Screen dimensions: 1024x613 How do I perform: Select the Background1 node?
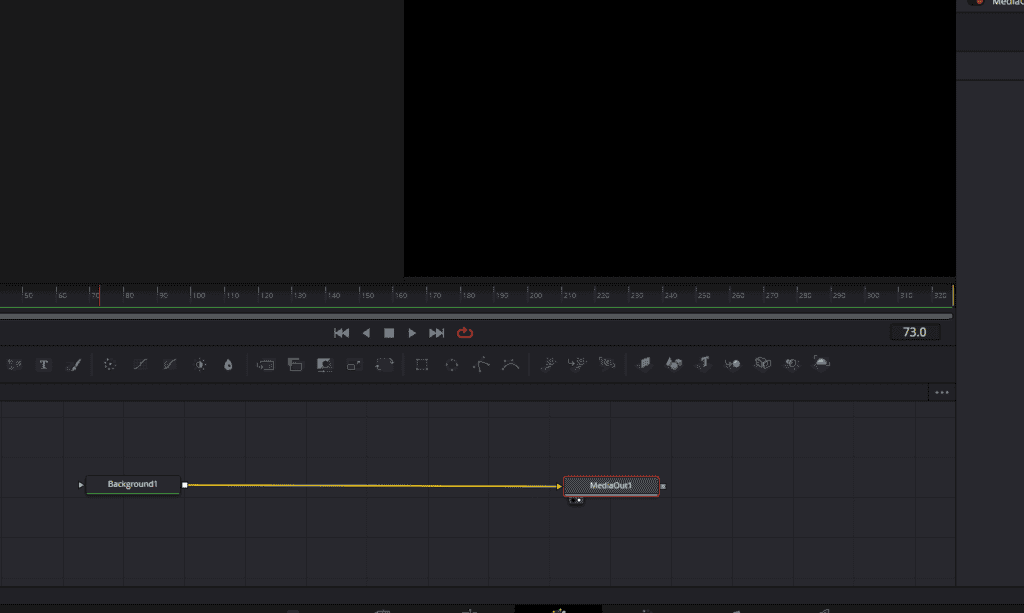[133, 484]
